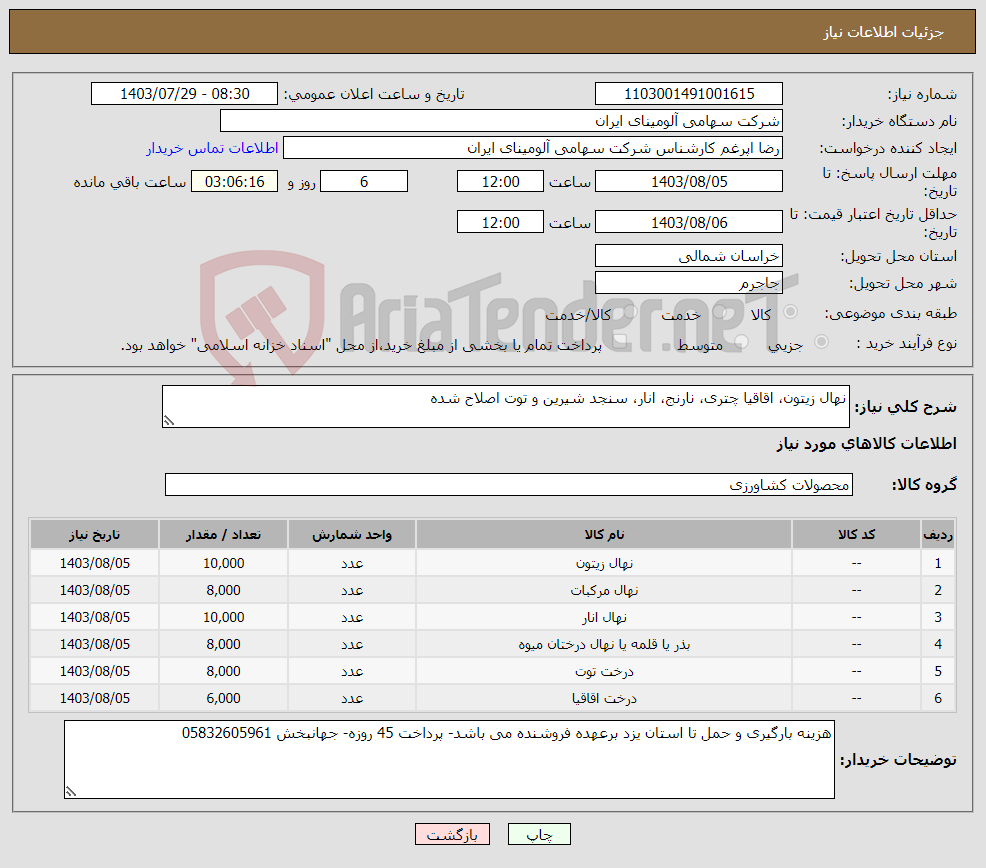This screenshot has width=986, height=868.
Task: Click the تاریخ نیاز column header
Action: tap(94, 535)
